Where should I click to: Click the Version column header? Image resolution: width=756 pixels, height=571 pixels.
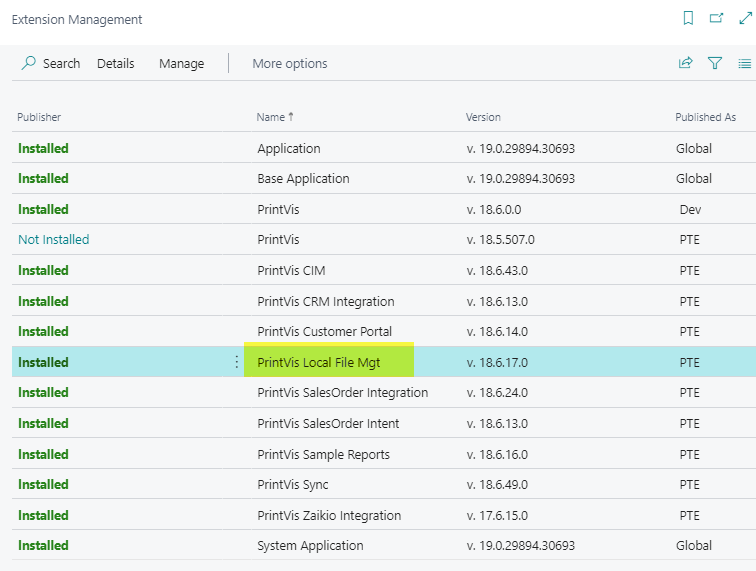coord(483,117)
